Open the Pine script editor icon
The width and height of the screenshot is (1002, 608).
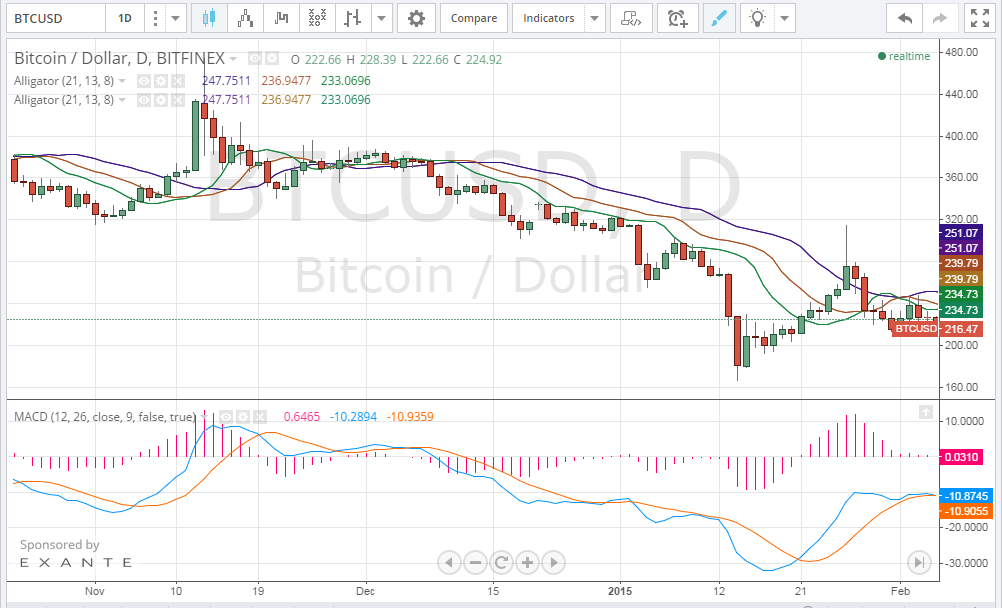(631, 18)
